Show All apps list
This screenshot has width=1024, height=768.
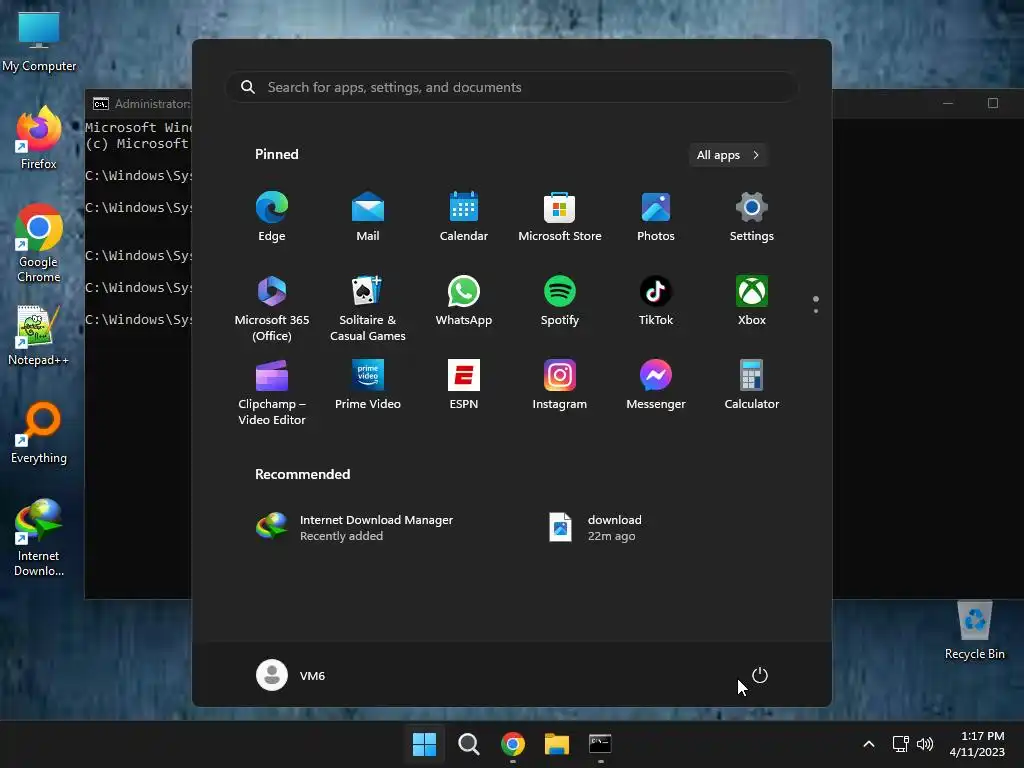pos(728,155)
